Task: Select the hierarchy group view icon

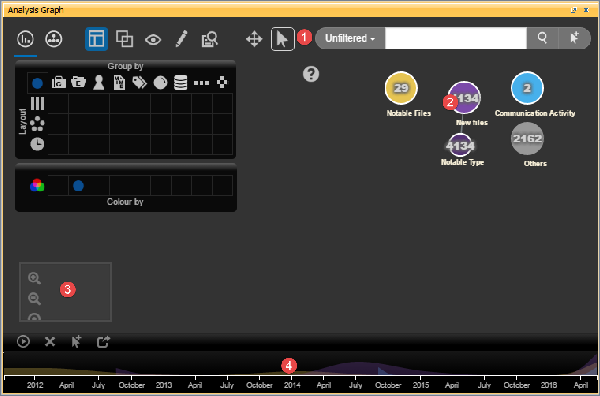Action: [x=54, y=39]
